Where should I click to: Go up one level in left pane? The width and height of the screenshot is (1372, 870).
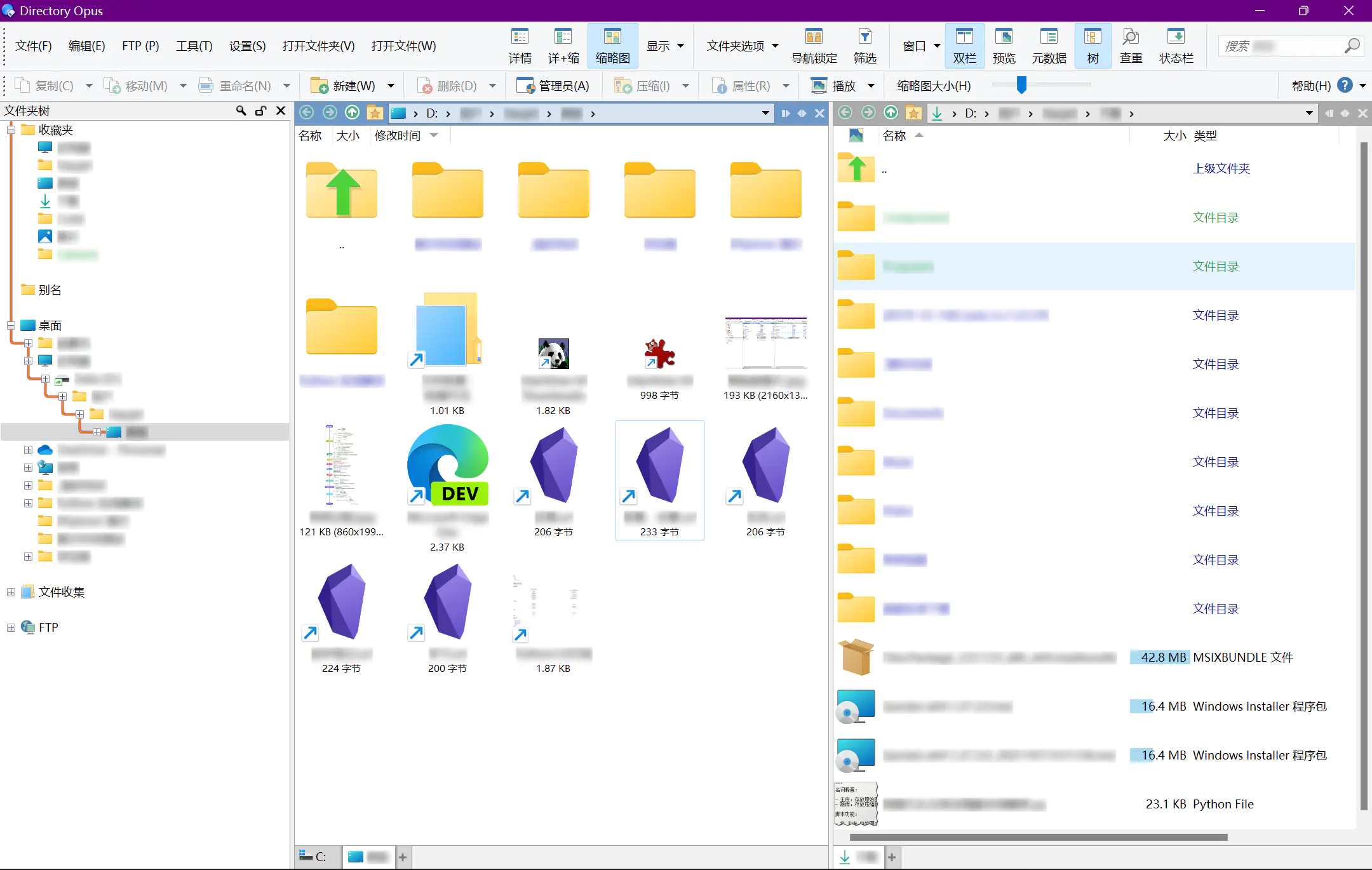tap(352, 113)
